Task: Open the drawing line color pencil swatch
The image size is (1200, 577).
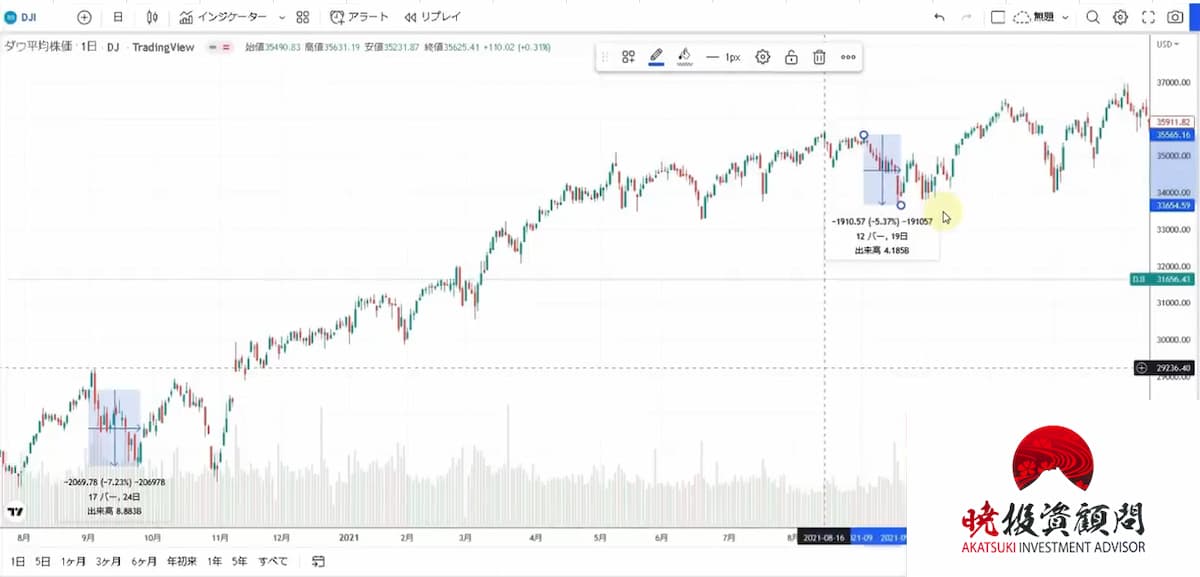Action: point(656,57)
